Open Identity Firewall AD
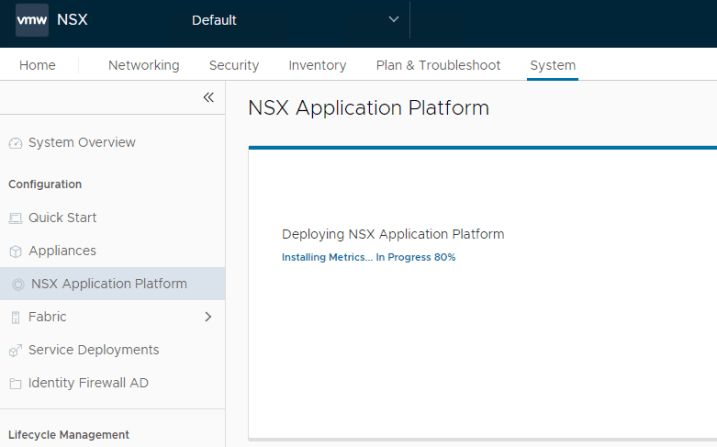The width and height of the screenshot is (717, 447). click(x=88, y=383)
